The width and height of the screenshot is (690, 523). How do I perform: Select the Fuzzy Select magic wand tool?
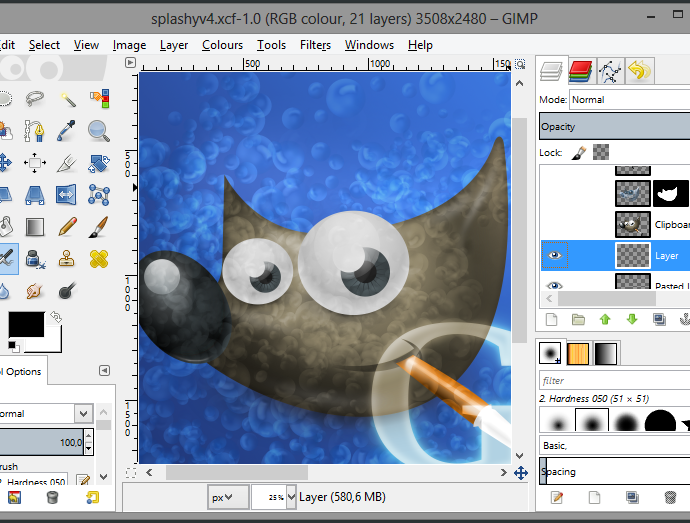pos(67,98)
